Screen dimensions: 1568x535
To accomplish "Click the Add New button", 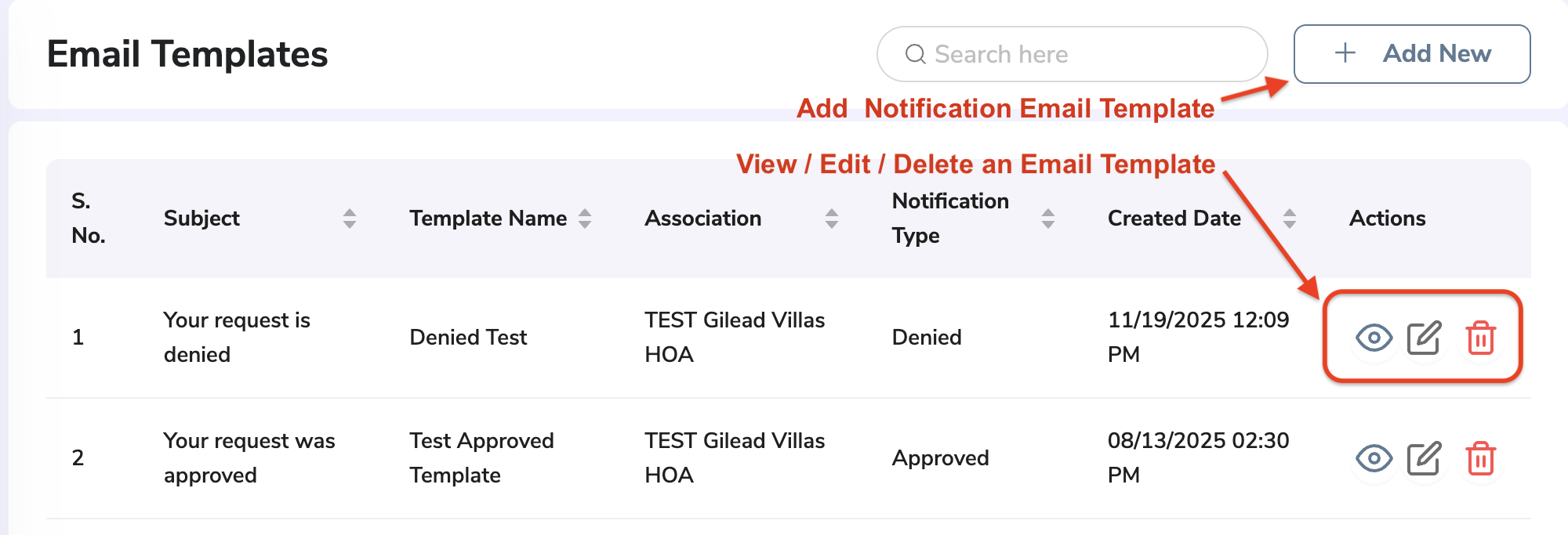I will click(x=1412, y=54).
